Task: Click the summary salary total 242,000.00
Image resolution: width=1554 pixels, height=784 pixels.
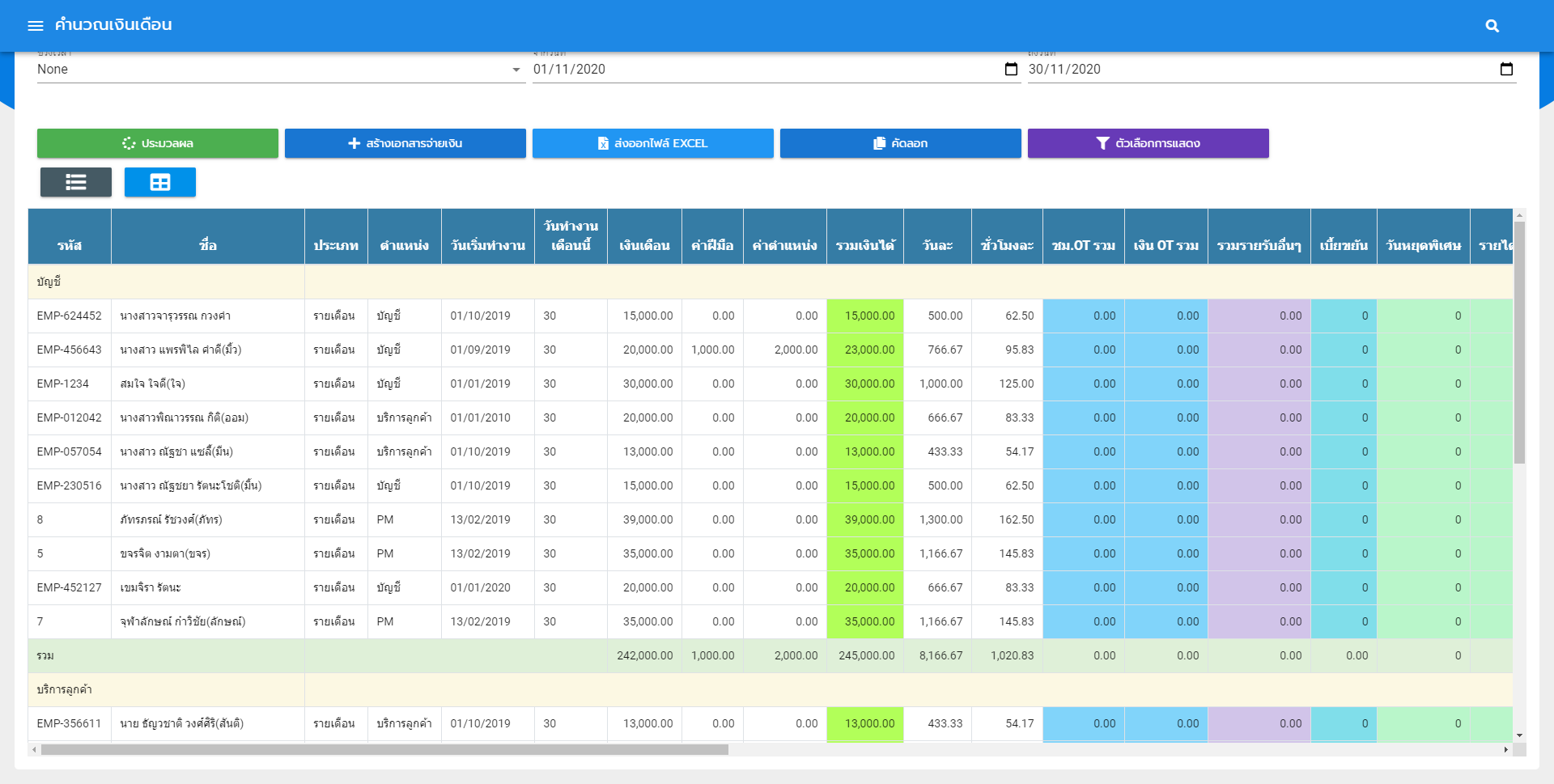Action: tap(644, 655)
